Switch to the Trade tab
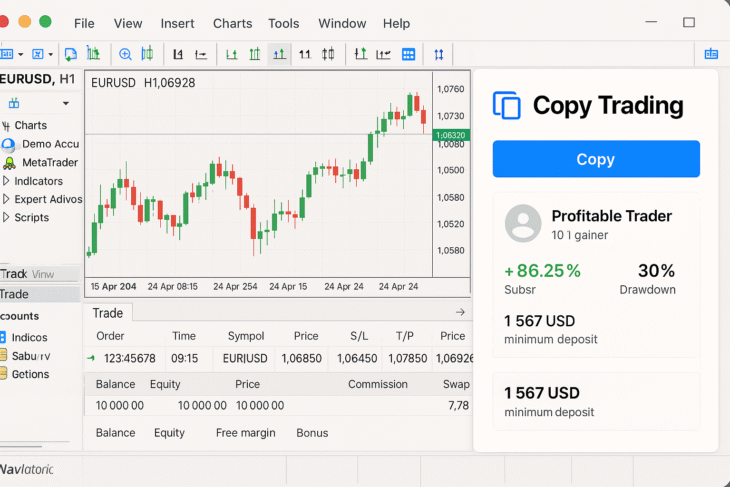730x487 pixels. [108, 313]
